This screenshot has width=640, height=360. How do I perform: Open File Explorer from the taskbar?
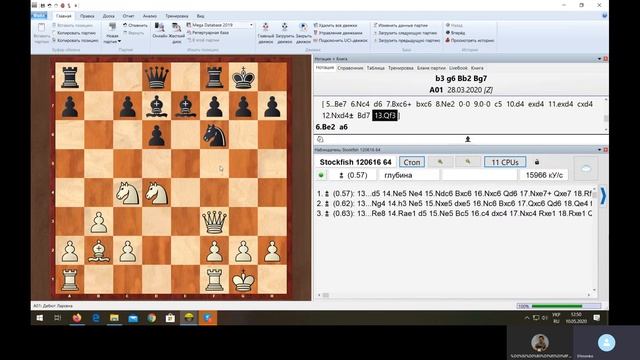(114, 318)
